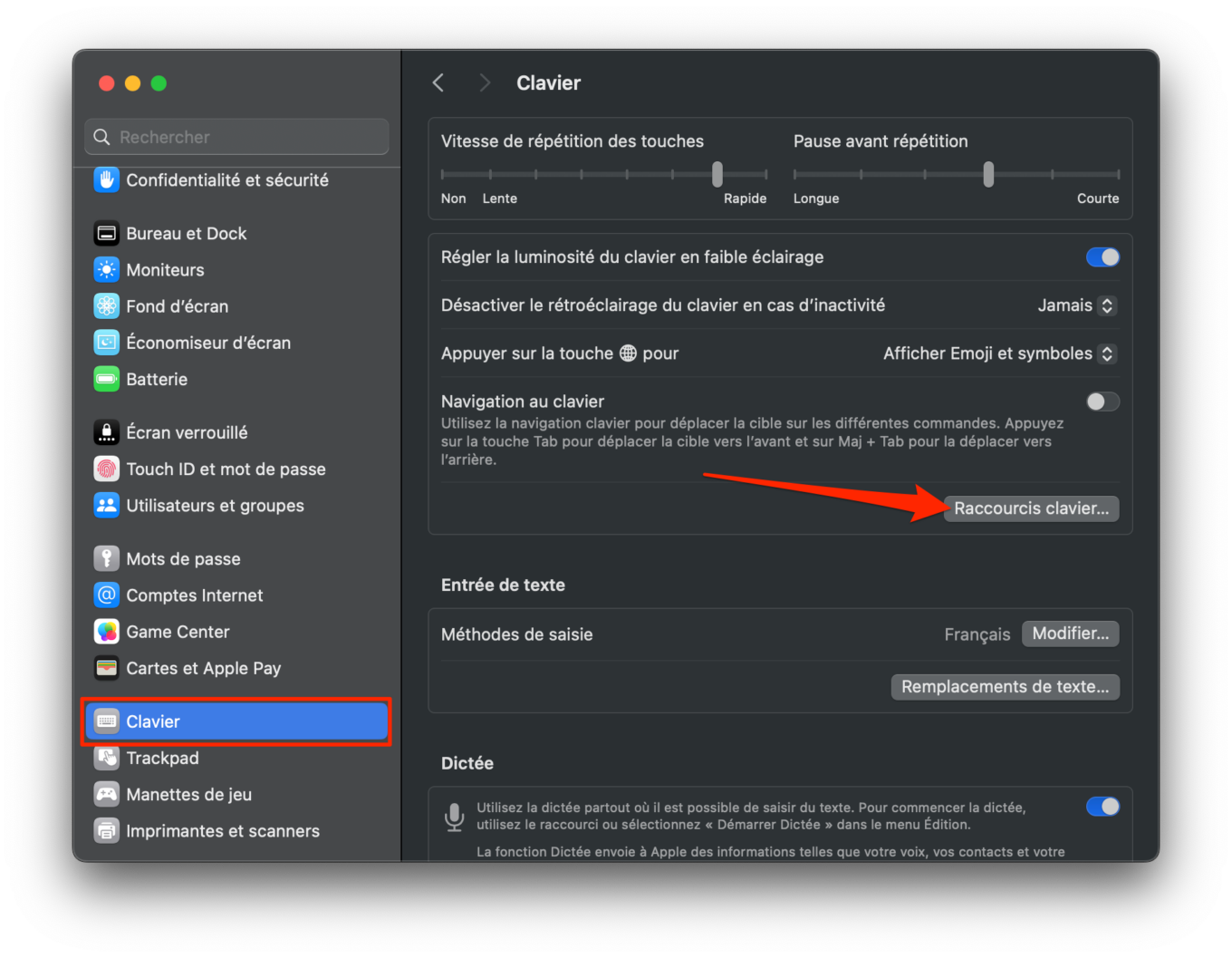This screenshot has height=958, width=1232.
Task: Click the Mots de passe key icon
Action: 107,558
